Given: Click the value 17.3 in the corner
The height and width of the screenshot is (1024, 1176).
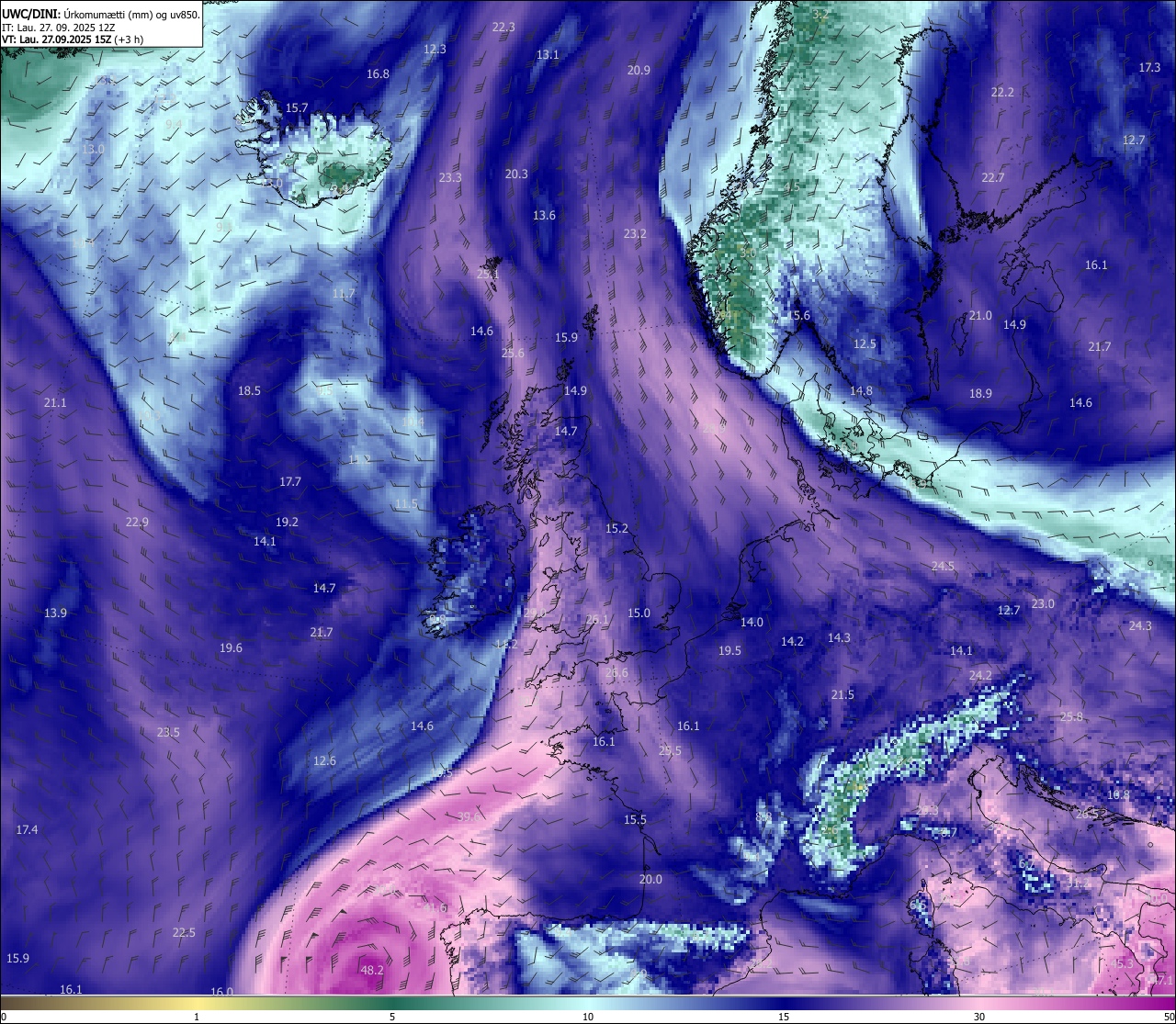Looking at the screenshot, I should (x=1149, y=68).
